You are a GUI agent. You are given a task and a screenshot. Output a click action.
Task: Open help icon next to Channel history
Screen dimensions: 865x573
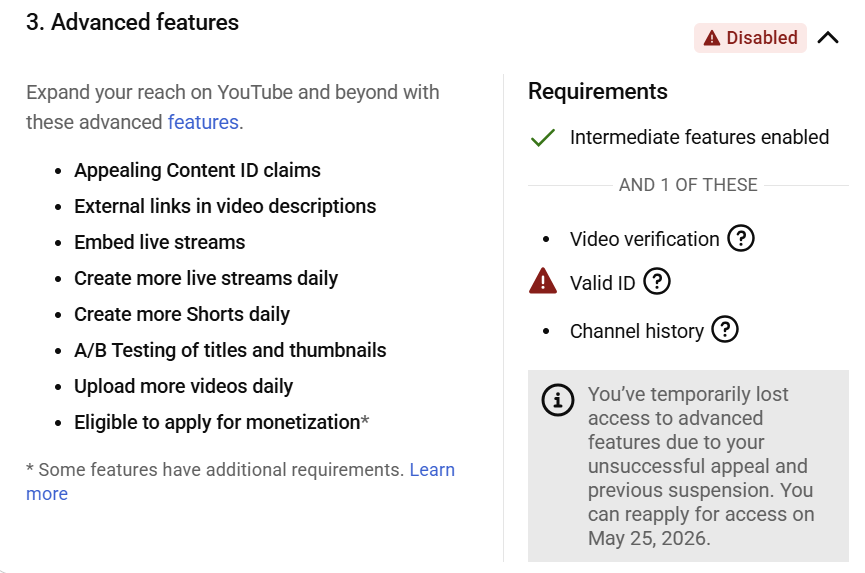[725, 330]
